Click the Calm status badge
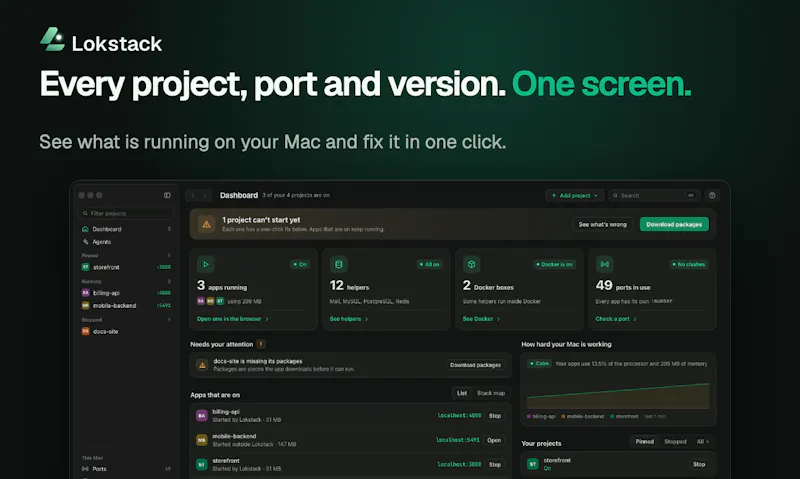Image resolution: width=800 pixels, height=479 pixels. coord(539,364)
